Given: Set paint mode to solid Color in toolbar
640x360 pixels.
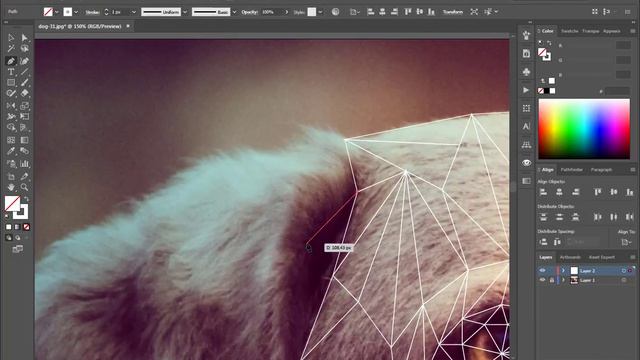Looking at the screenshot, I should (x=9, y=227).
